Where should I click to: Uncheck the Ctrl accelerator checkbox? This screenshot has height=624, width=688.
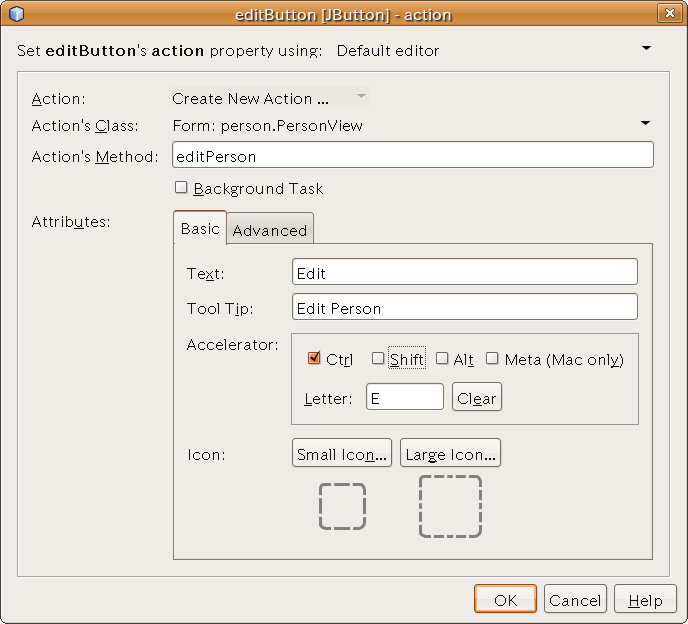click(314, 358)
